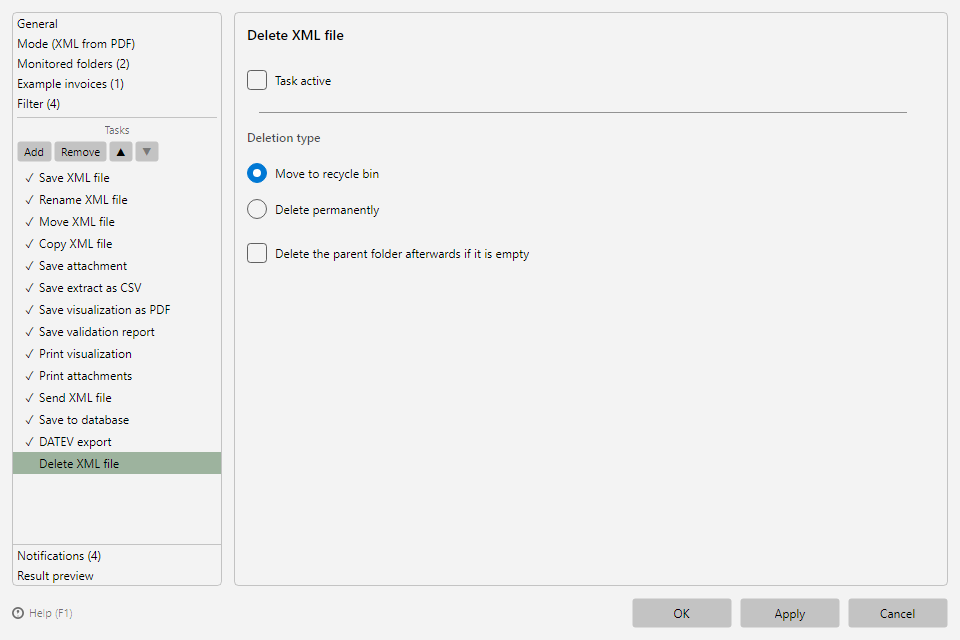Select the Save XML file task
Screen dimensions: 960x640
coord(116,178)
